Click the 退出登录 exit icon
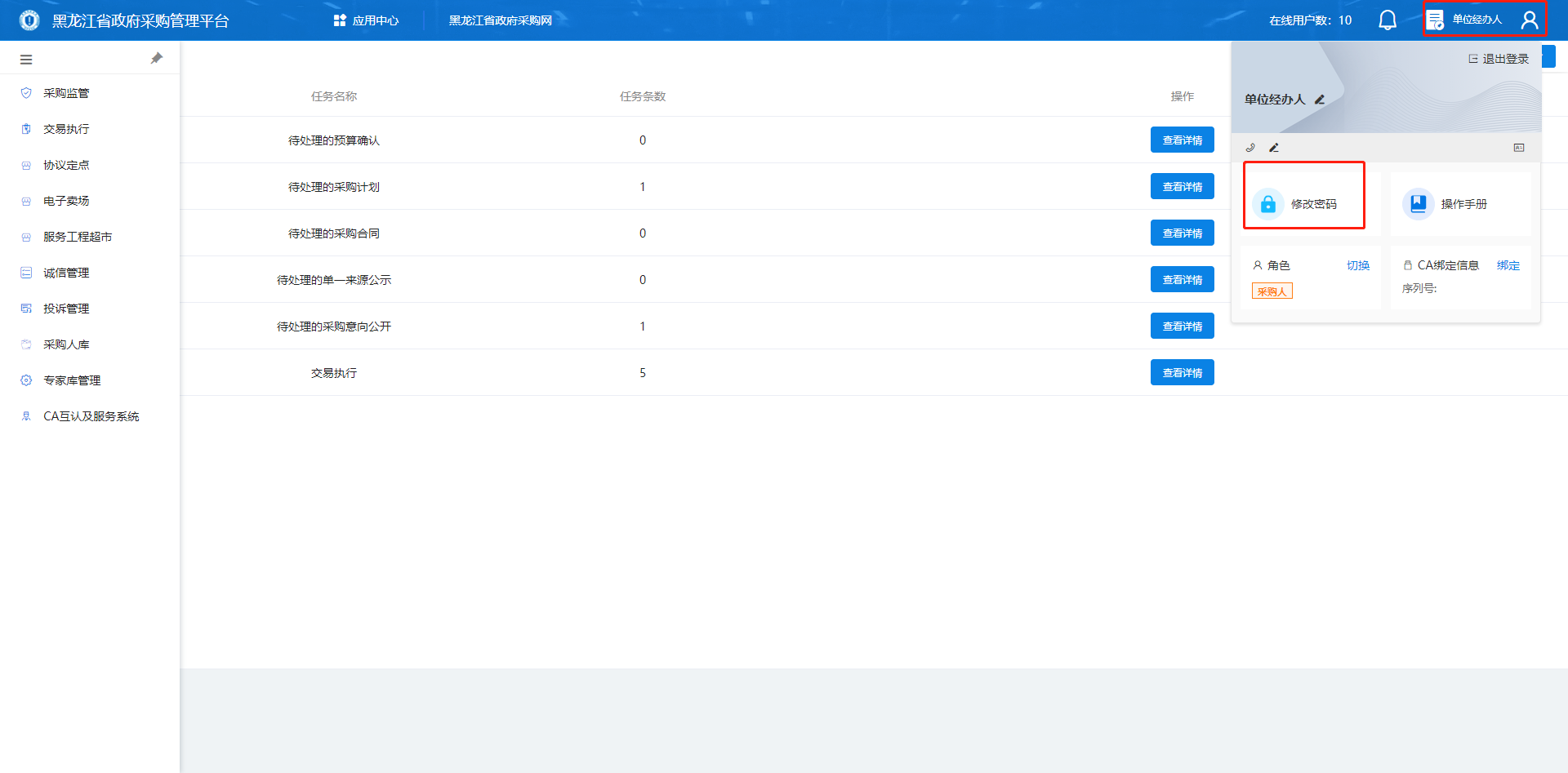1568x773 pixels. 1473,59
